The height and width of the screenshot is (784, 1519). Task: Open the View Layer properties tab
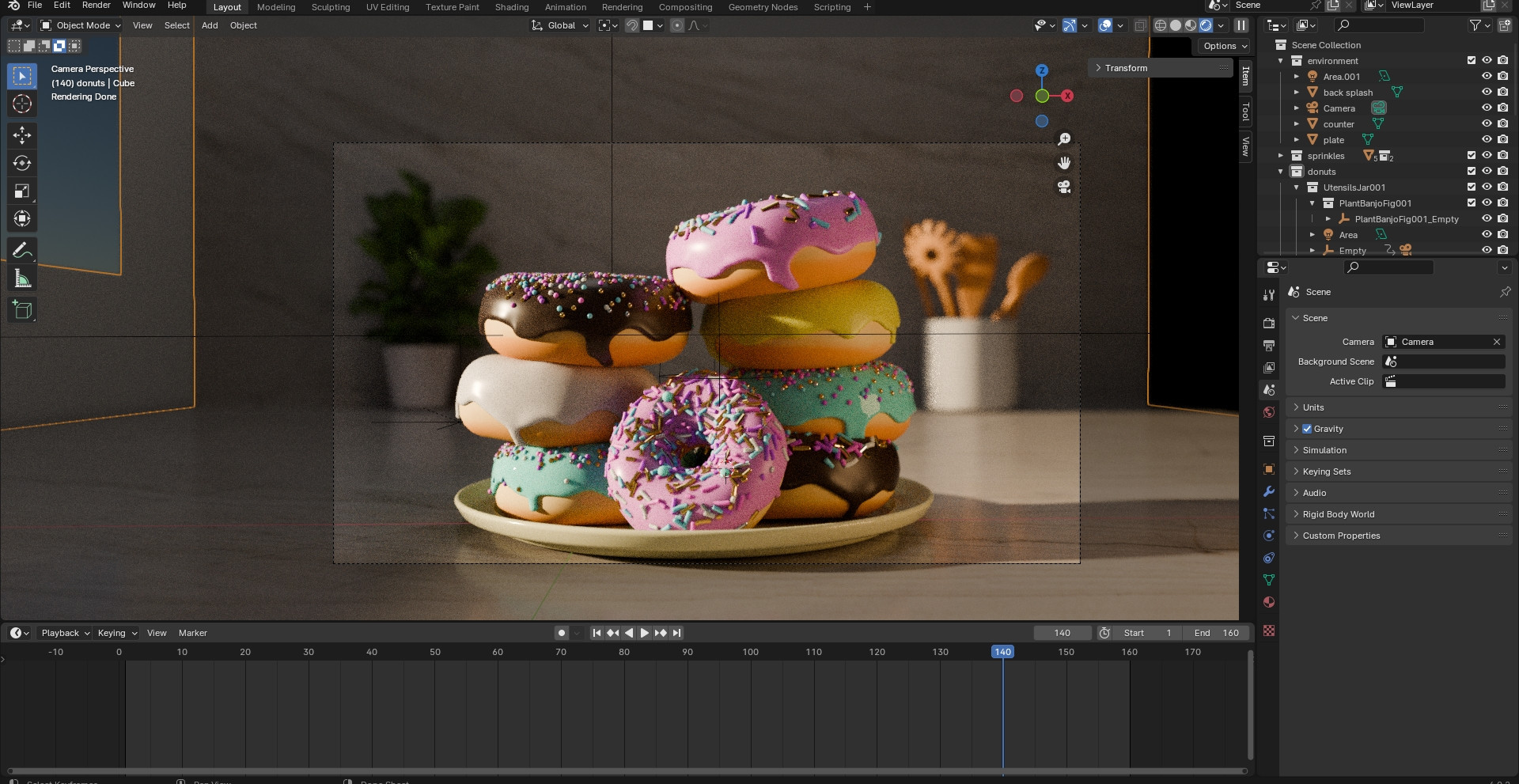click(x=1269, y=368)
